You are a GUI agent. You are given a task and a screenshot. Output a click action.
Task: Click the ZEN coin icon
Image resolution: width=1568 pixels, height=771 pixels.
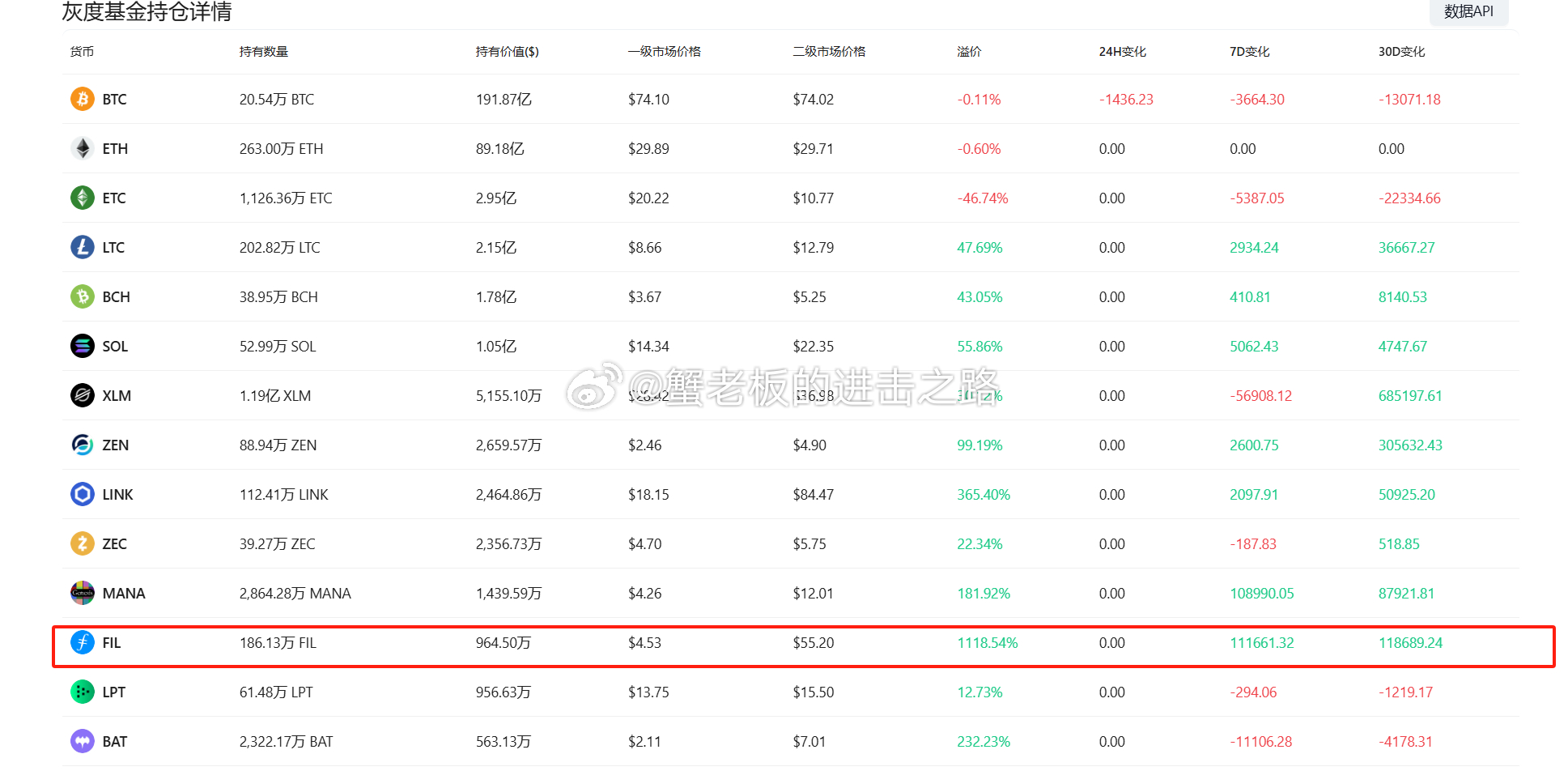pos(83,445)
